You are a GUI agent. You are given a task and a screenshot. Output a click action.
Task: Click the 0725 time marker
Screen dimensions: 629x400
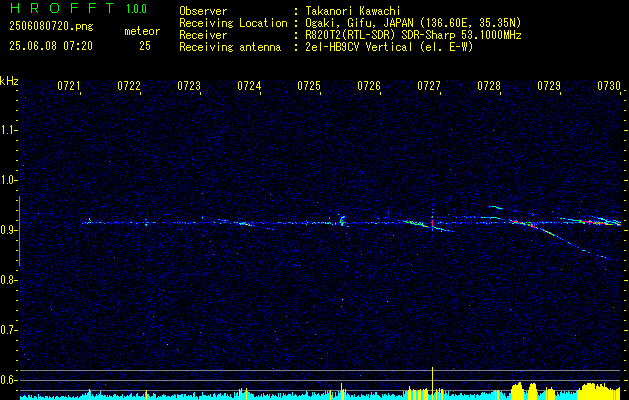coord(308,86)
